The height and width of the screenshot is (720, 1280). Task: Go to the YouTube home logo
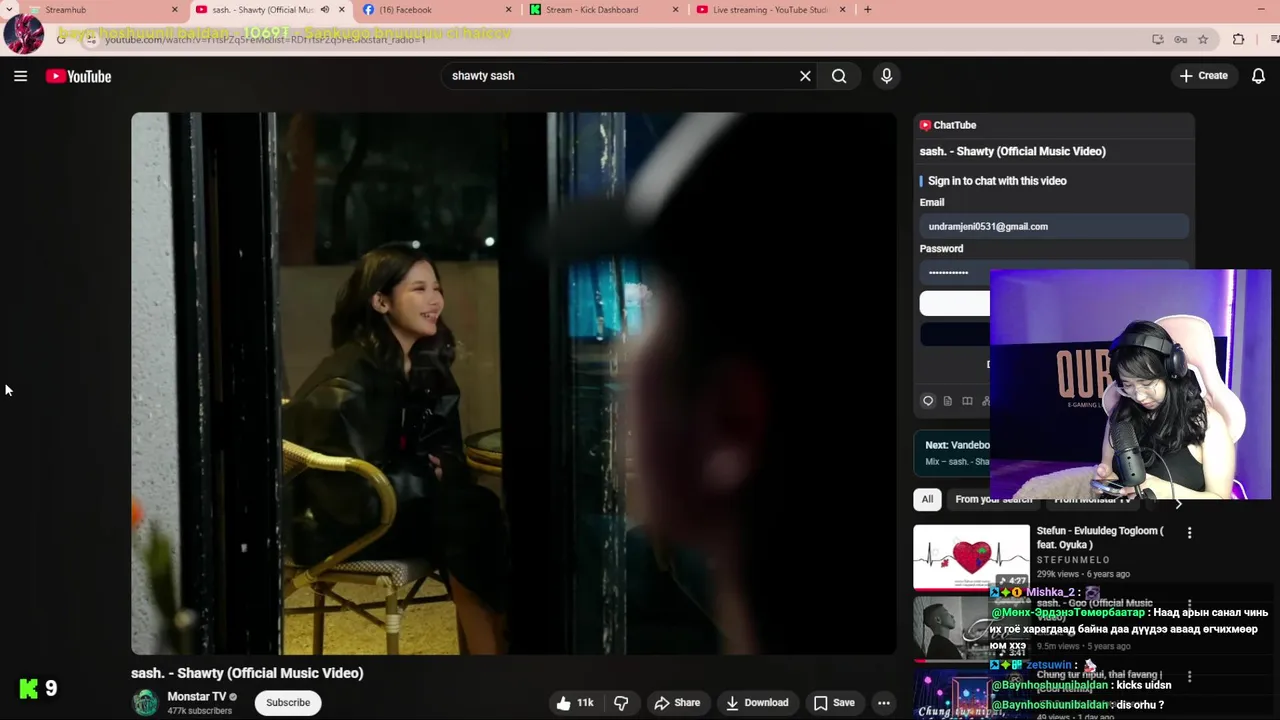pyautogui.click(x=78, y=76)
